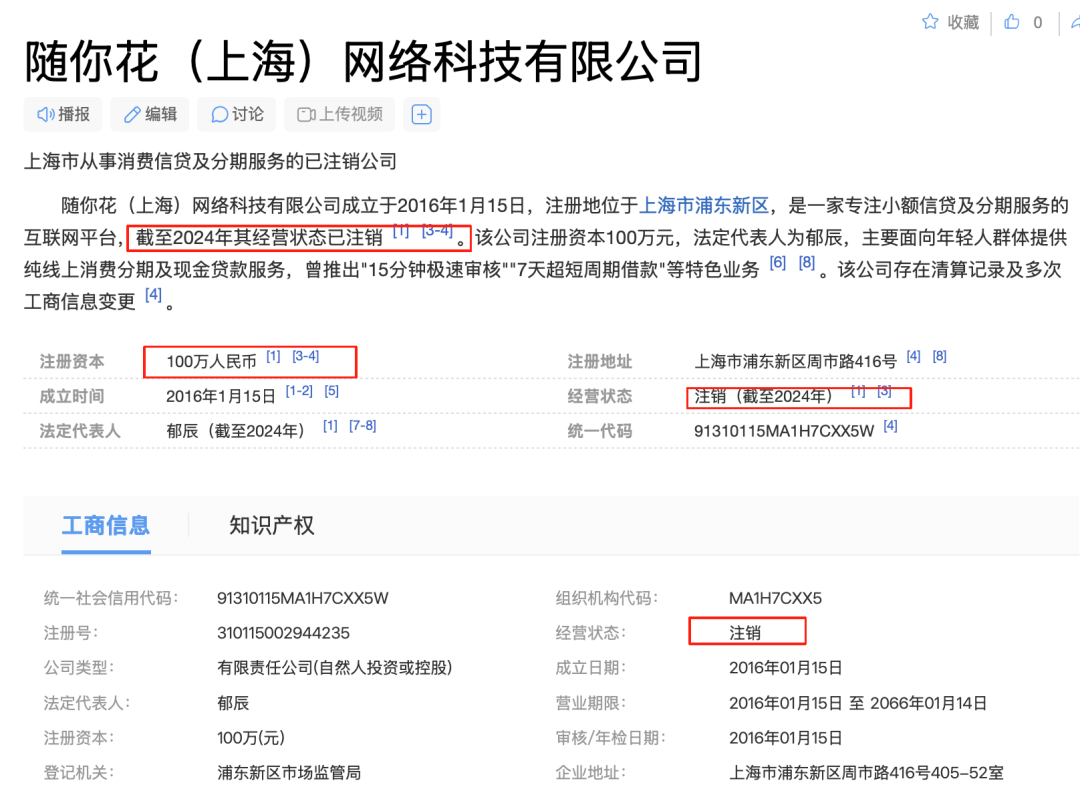The width and height of the screenshot is (1080, 789).
Task: Open citation [7-8] next to 郁辰
Action: [x=362, y=426]
